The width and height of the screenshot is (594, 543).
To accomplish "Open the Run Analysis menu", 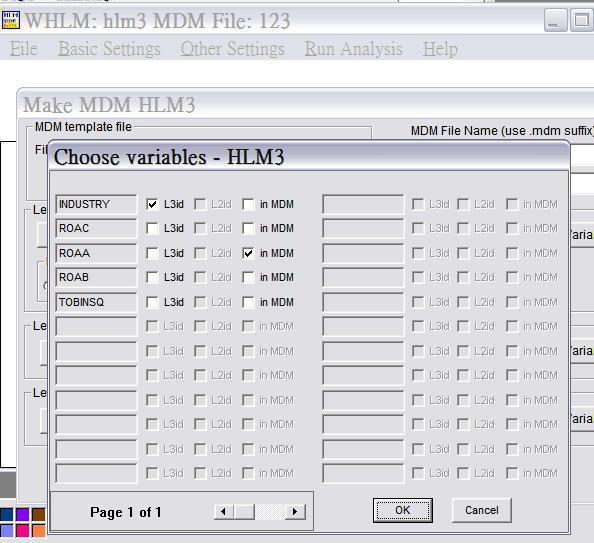I will [x=353, y=49].
